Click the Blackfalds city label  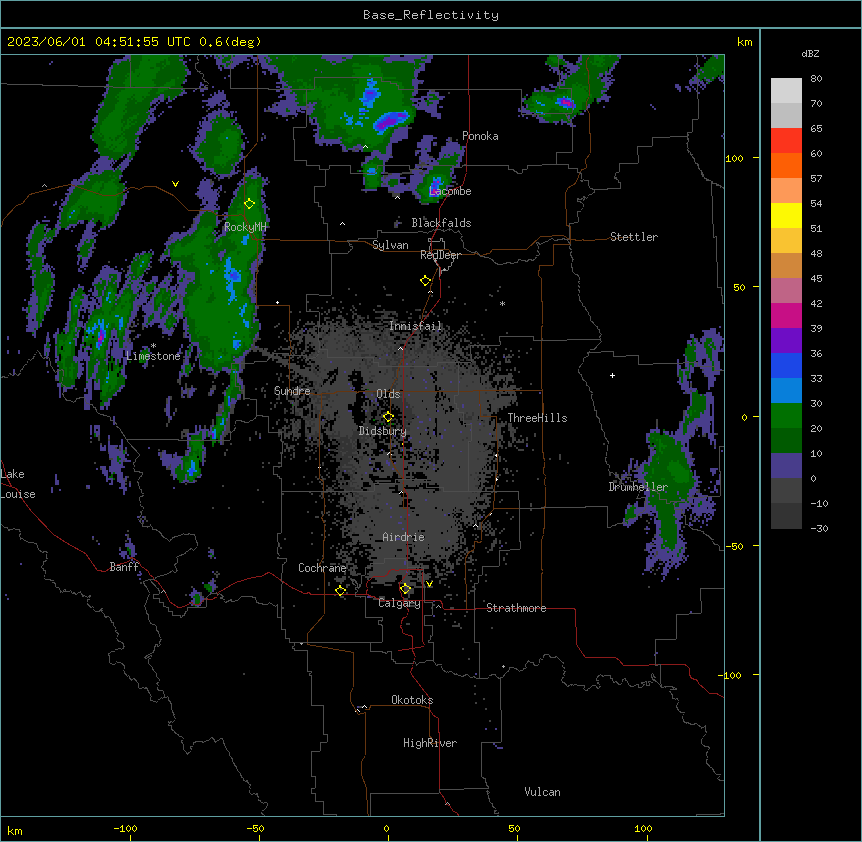(x=441, y=223)
